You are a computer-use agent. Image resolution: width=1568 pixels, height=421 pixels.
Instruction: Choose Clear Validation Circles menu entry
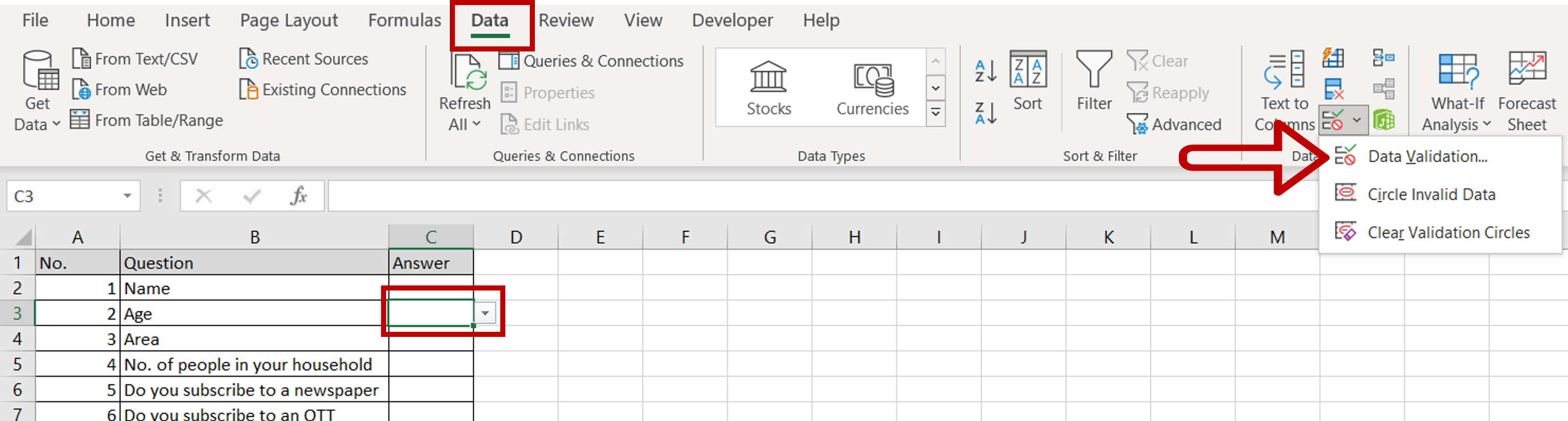pyautogui.click(x=1439, y=232)
